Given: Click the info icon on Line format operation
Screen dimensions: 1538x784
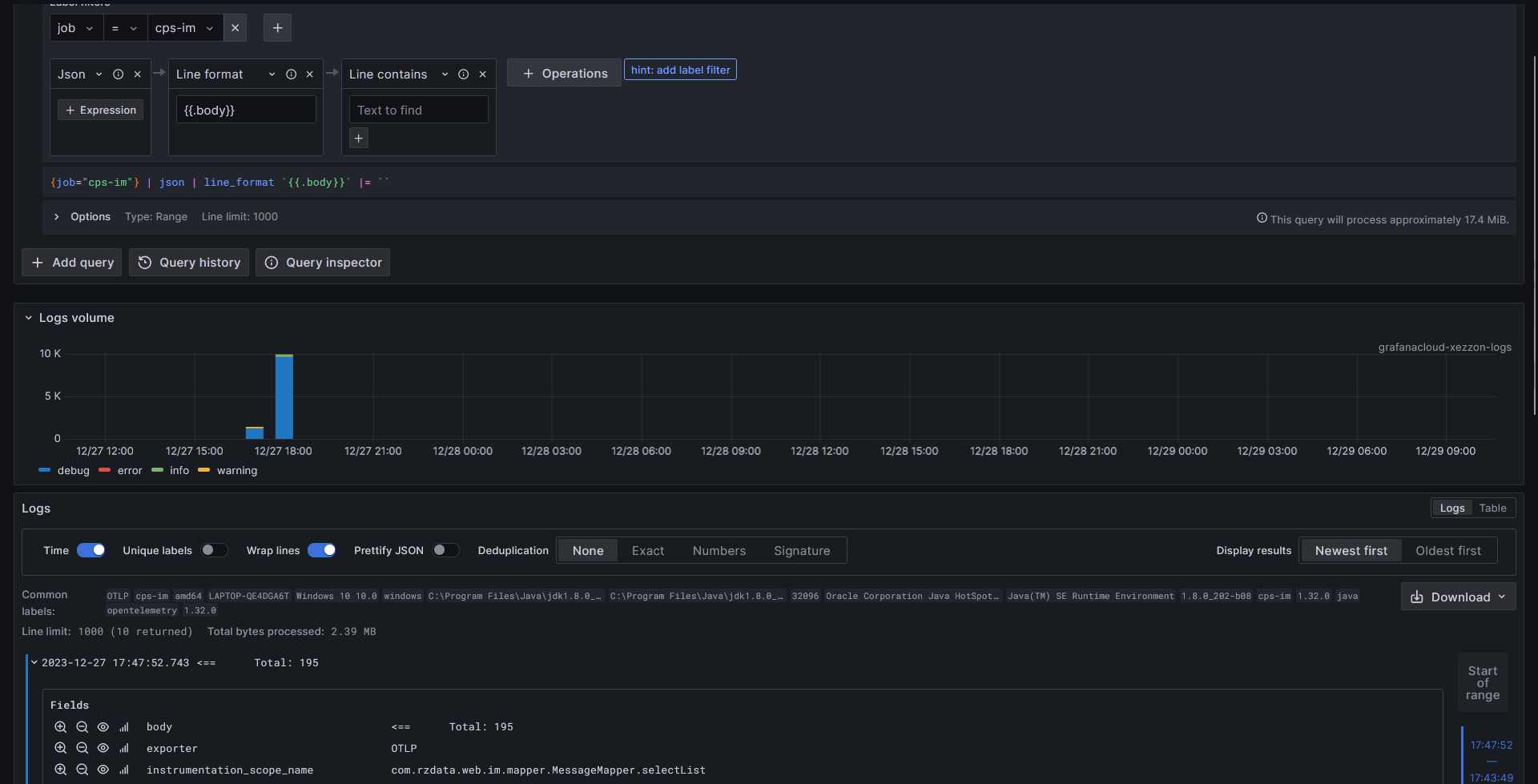Looking at the screenshot, I should tap(292, 74).
